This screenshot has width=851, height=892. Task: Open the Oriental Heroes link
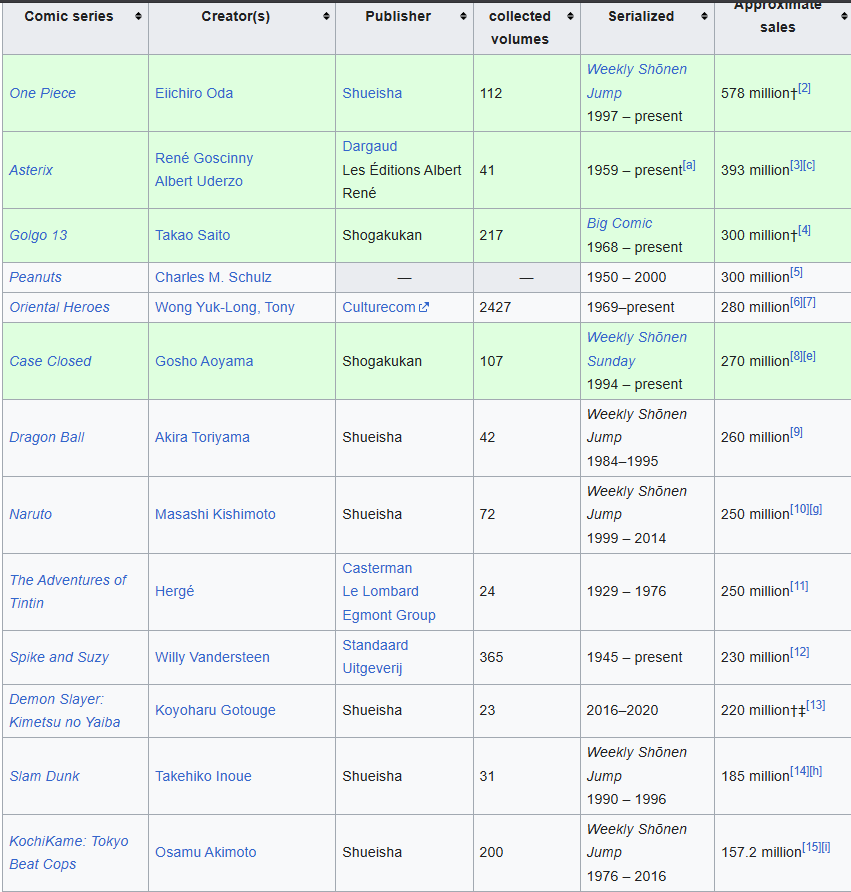[x=60, y=307]
